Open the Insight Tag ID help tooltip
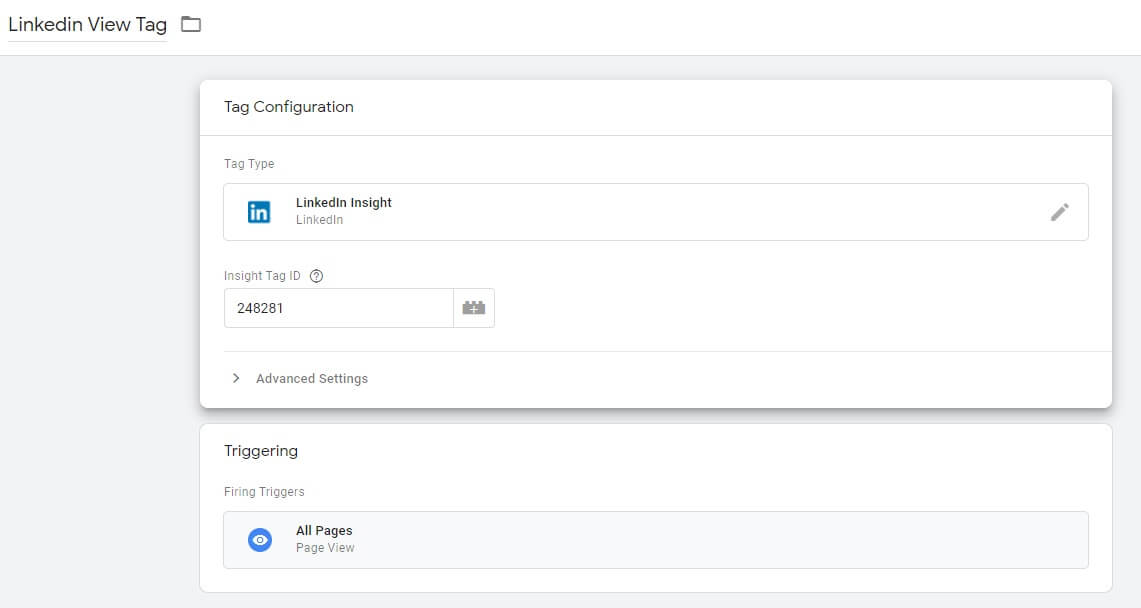 point(317,276)
